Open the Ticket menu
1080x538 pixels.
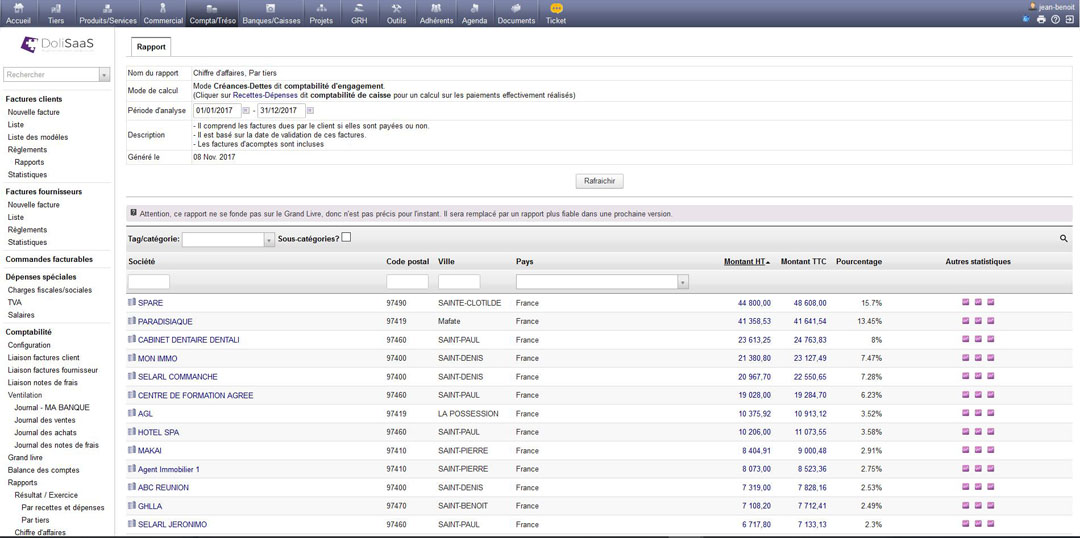[x=556, y=14]
